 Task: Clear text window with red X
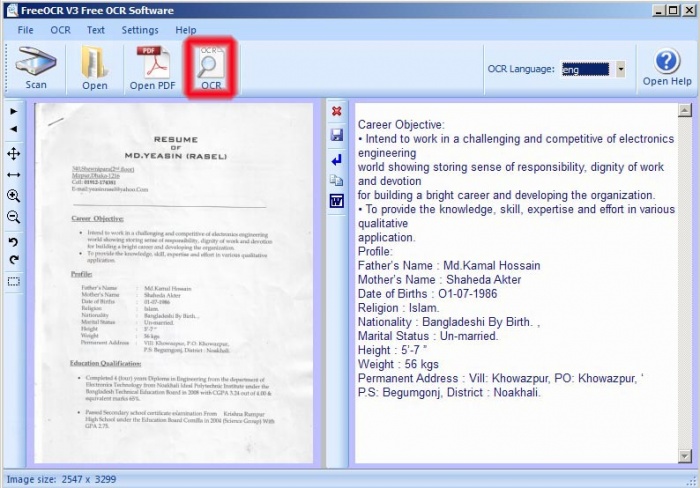tap(337, 111)
